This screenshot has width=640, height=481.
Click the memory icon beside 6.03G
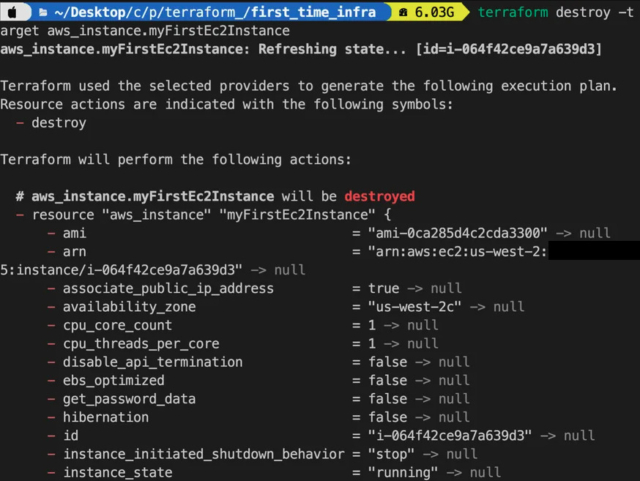[x=403, y=12]
